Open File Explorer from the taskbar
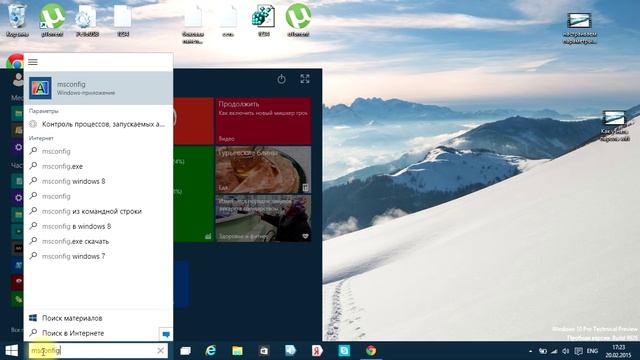This screenshot has height=360, width=640. coord(237,351)
